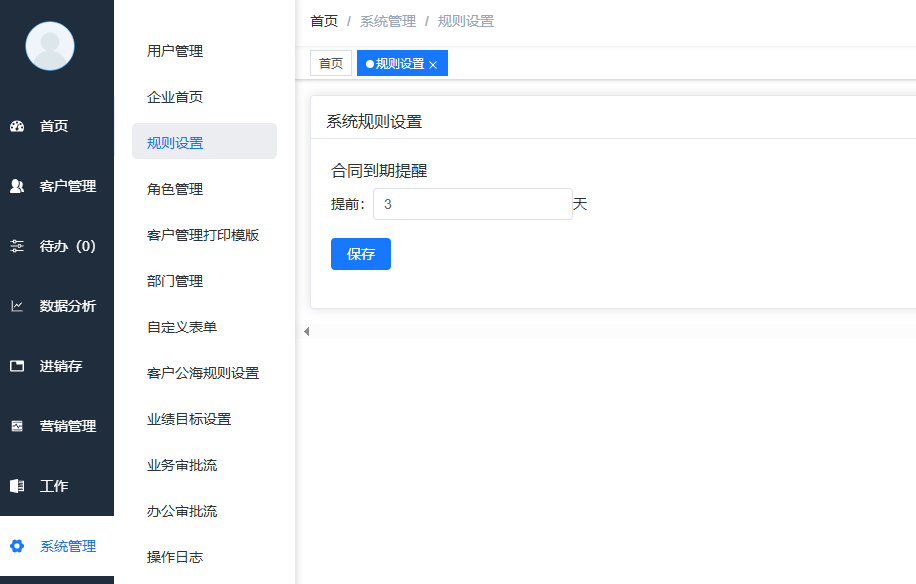916x584 pixels.
Task: Select 系统管理 in the sidebar
Action: [x=57, y=546]
